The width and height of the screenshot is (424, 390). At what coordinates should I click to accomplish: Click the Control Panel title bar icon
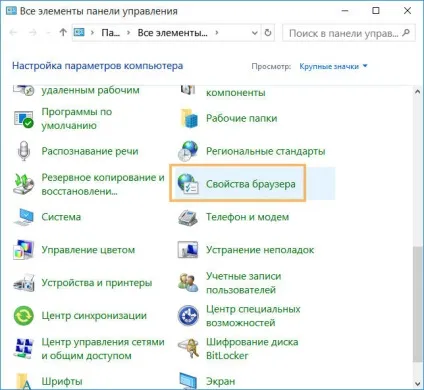(11, 10)
